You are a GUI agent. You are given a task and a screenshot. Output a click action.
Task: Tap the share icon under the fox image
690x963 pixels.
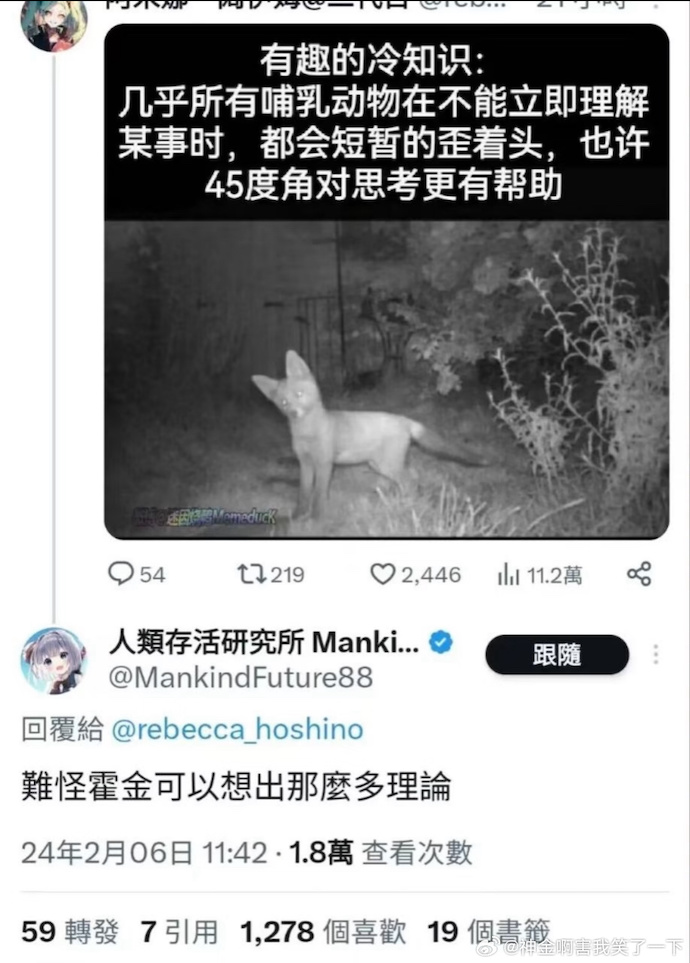pyautogui.click(x=639, y=574)
